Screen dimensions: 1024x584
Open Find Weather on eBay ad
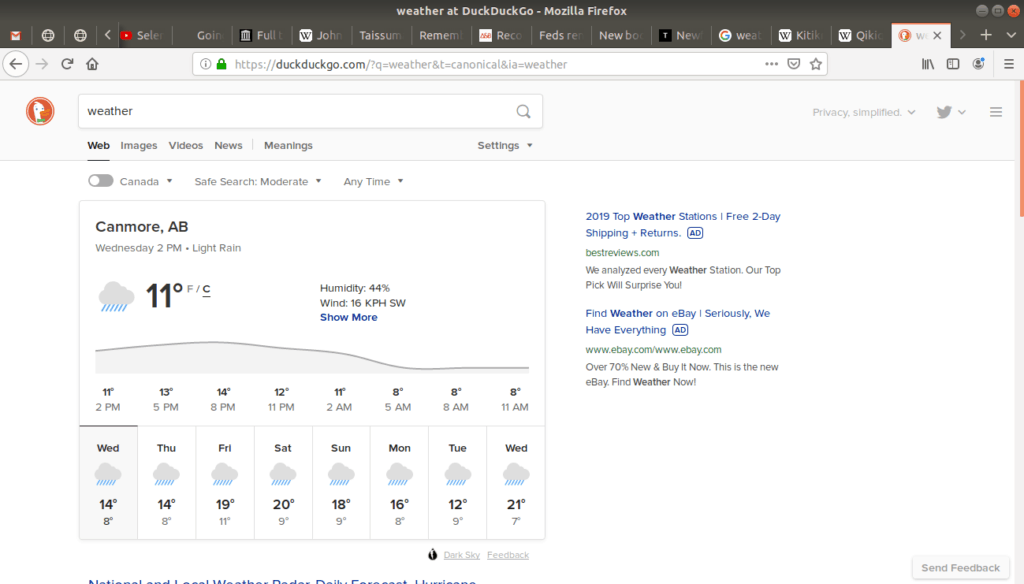tap(677, 321)
